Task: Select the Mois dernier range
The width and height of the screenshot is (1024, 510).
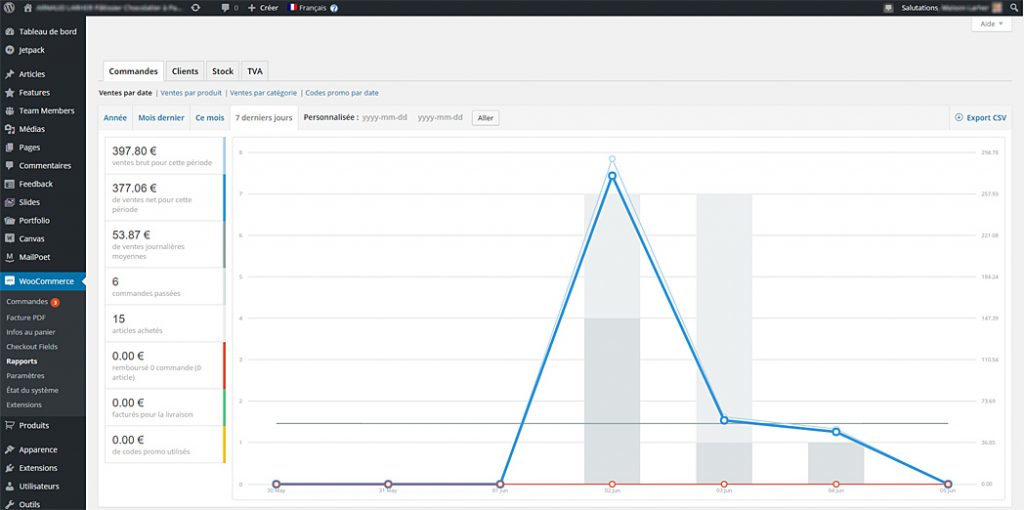Action: (161, 118)
